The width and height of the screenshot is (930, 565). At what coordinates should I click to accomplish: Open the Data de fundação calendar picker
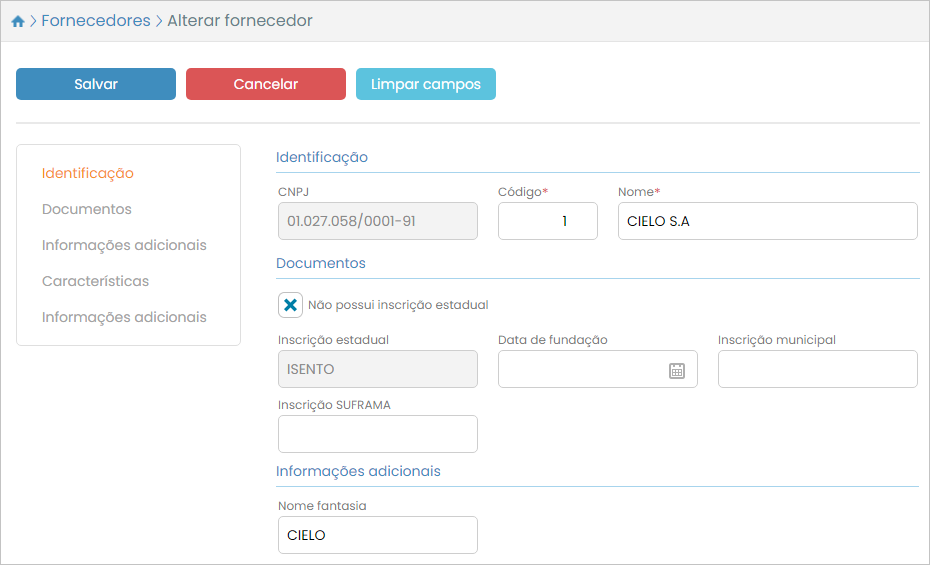click(x=677, y=370)
